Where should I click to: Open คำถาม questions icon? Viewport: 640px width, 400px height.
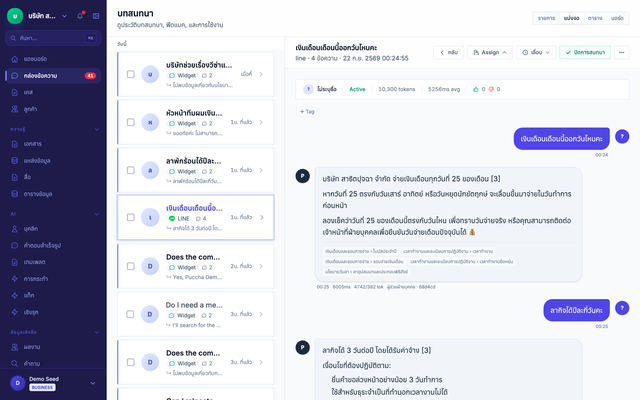pos(15,363)
